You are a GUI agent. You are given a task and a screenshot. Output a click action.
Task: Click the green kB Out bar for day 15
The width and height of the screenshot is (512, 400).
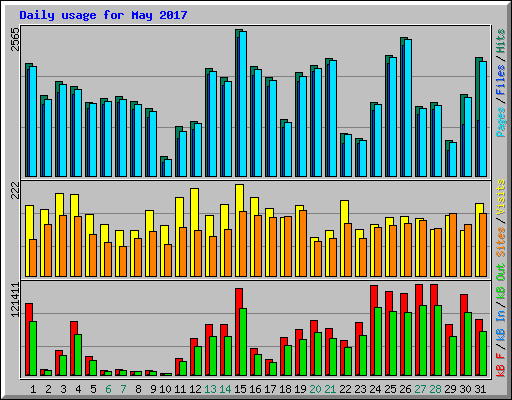pos(243,342)
